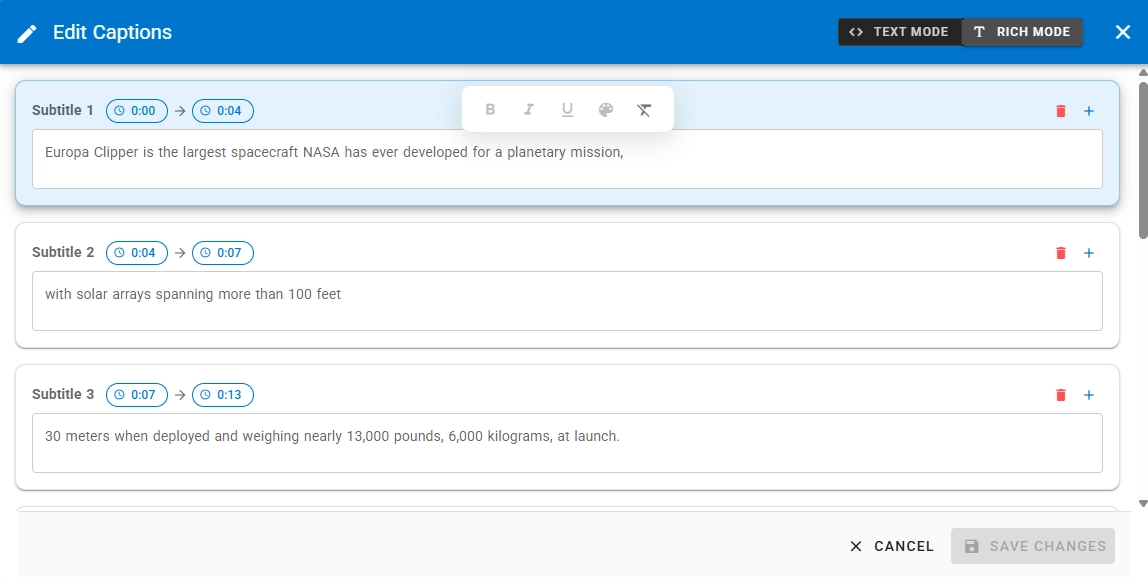
Task: Clear formatting with the floating toolbar
Action: click(644, 110)
